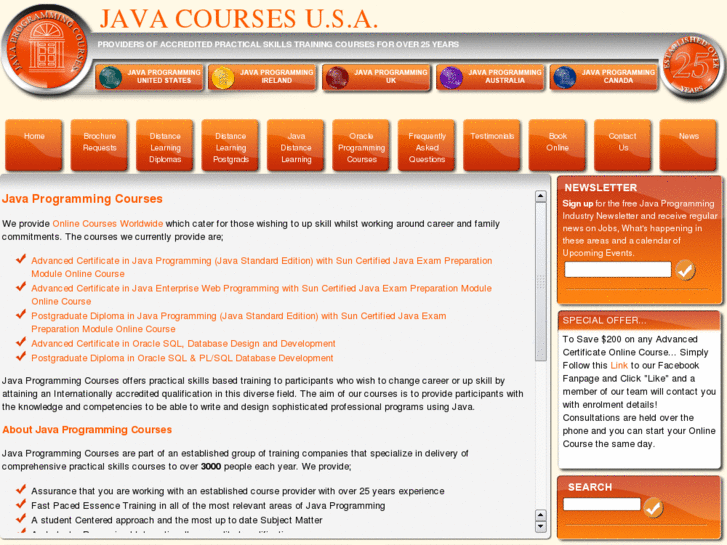Screen dimensions: 727x545
Task: Click the Java Programming Courses heading
Action: tap(82, 199)
